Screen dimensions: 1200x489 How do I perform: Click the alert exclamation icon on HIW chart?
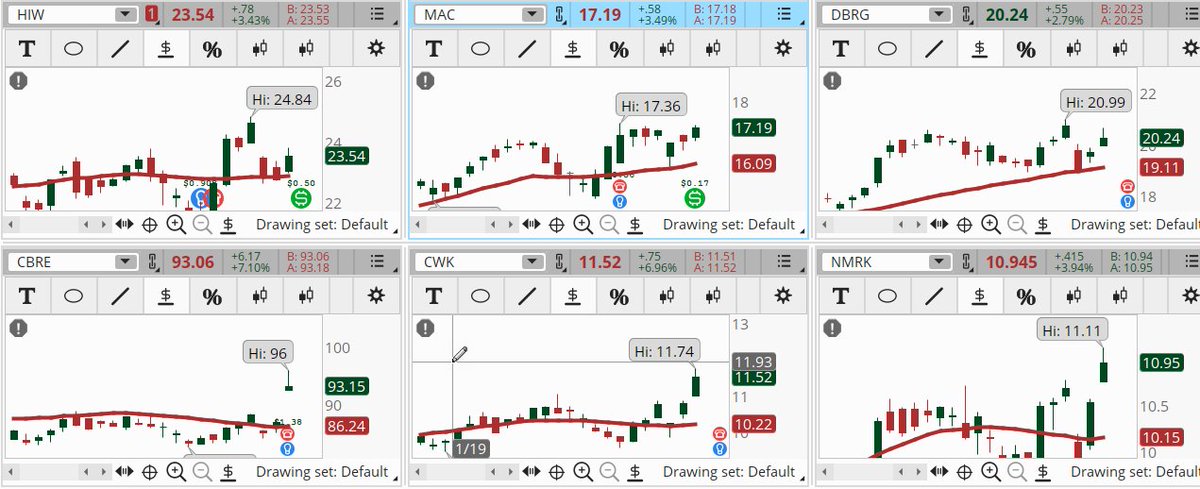[18, 81]
